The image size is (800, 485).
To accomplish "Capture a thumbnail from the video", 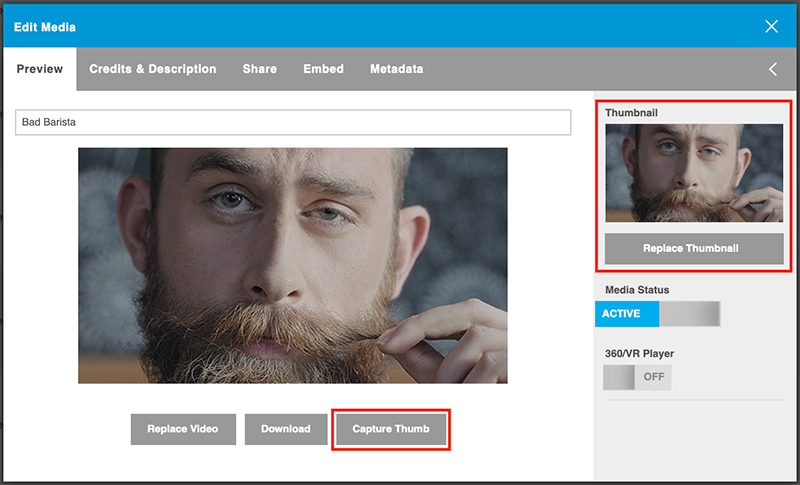I will (x=391, y=429).
